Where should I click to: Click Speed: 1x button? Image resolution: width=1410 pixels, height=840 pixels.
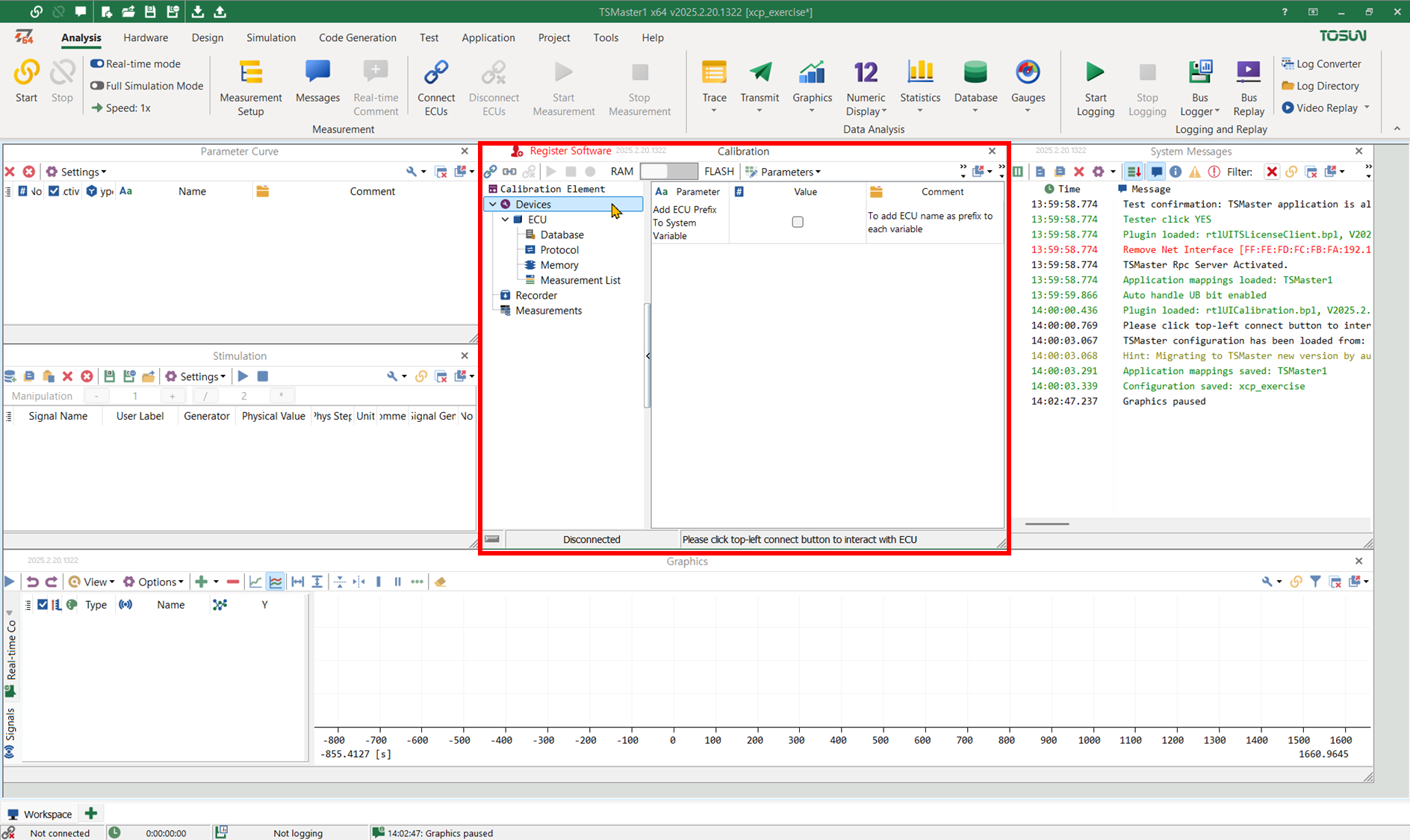click(x=121, y=108)
